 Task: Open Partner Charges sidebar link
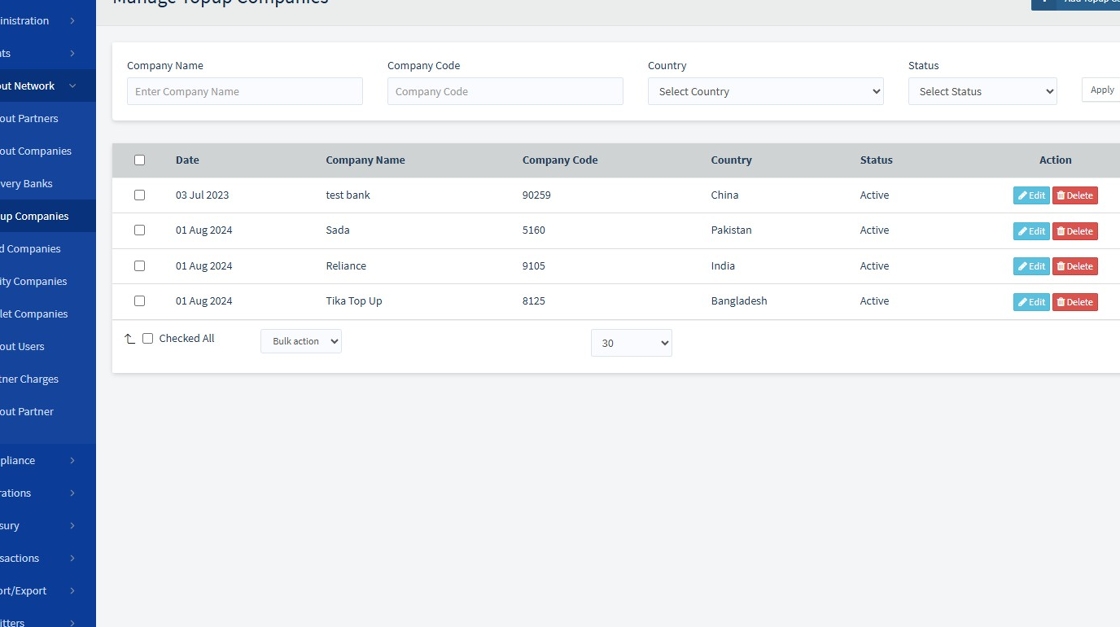30,380
